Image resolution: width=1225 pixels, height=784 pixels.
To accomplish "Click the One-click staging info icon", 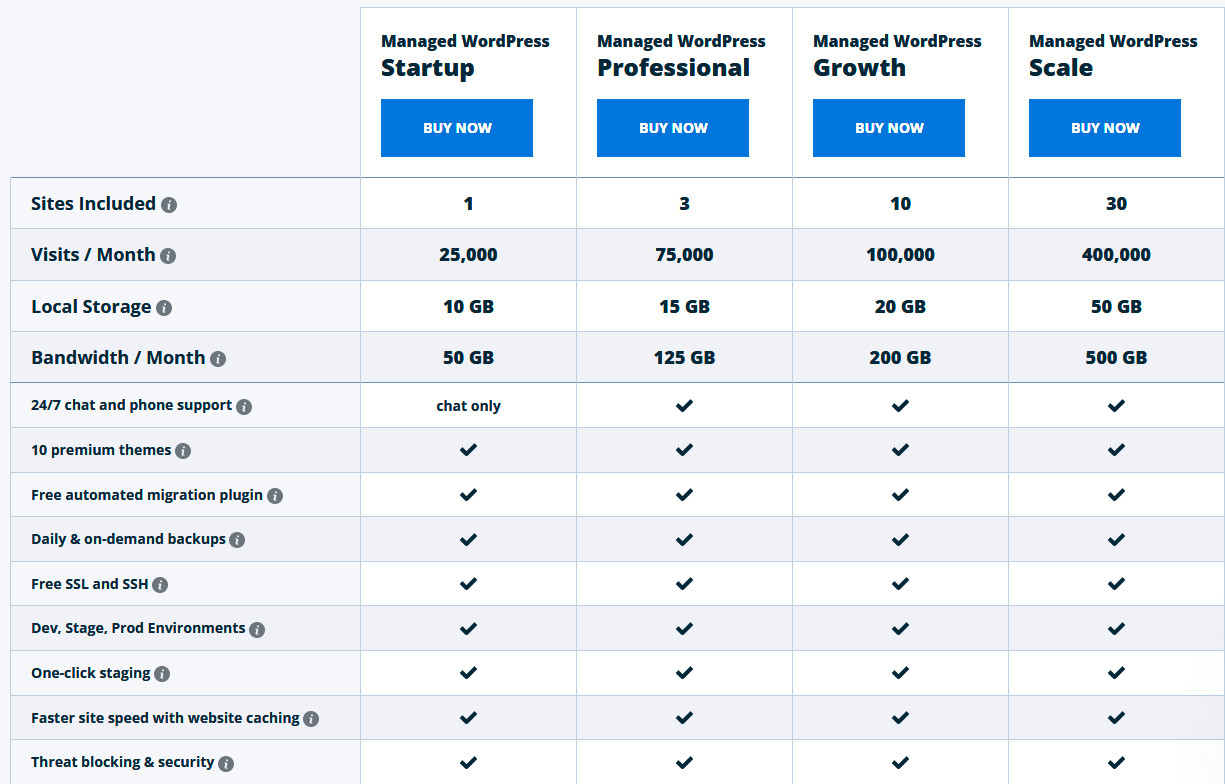I will tap(162, 673).
